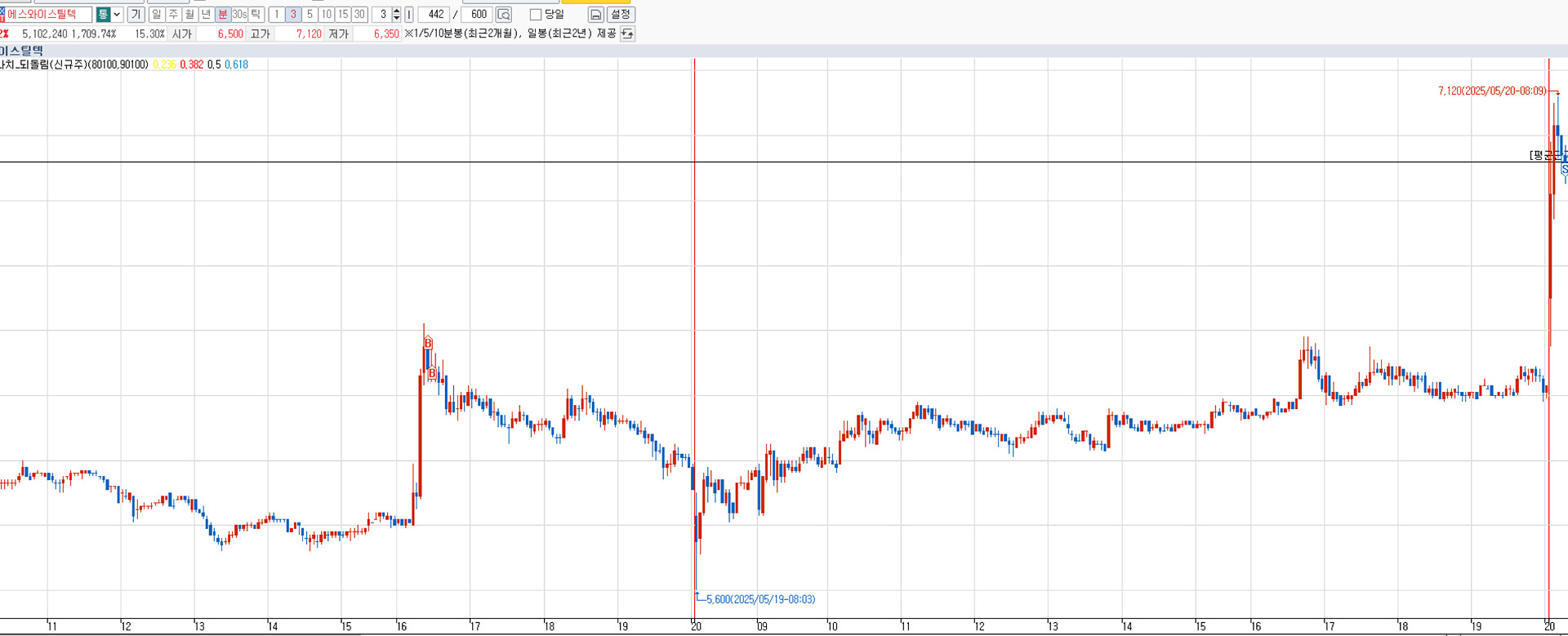Image resolution: width=1568 pixels, height=636 pixels.
Task: Click the save chart disk icon
Action: click(x=596, y=15)
